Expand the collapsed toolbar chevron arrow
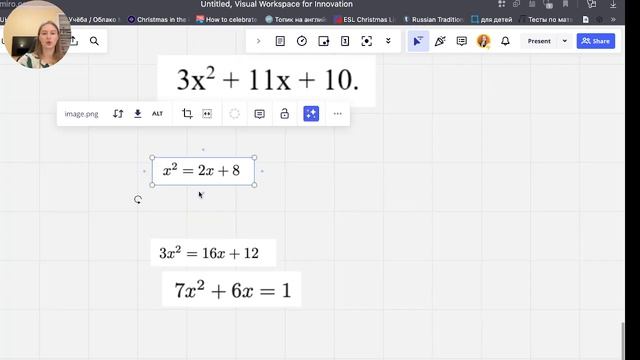Screen dimensions: 640x360 tap(258, 41)
